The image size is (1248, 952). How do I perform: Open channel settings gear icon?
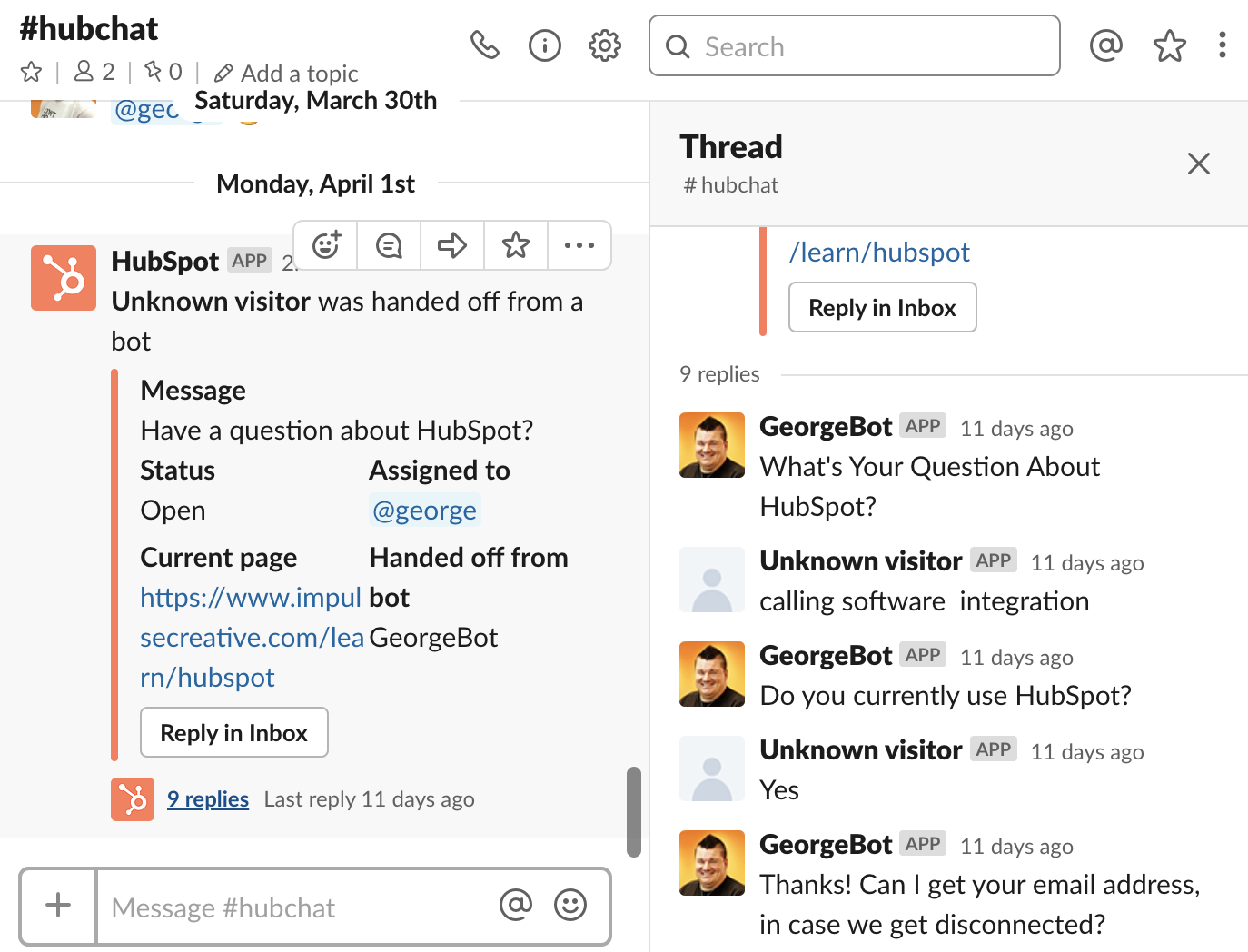[604, 45]
